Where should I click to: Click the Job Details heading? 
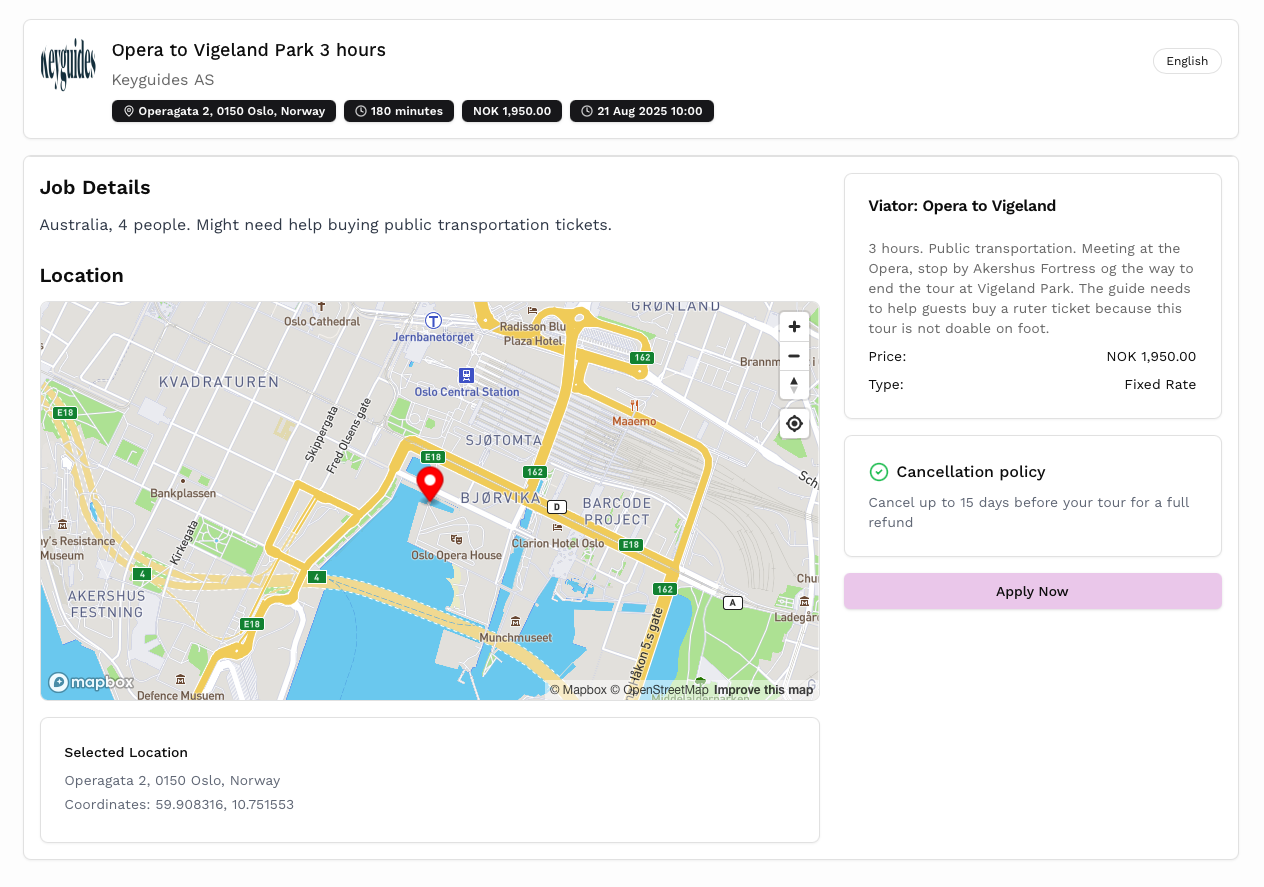tap(95, 188)
